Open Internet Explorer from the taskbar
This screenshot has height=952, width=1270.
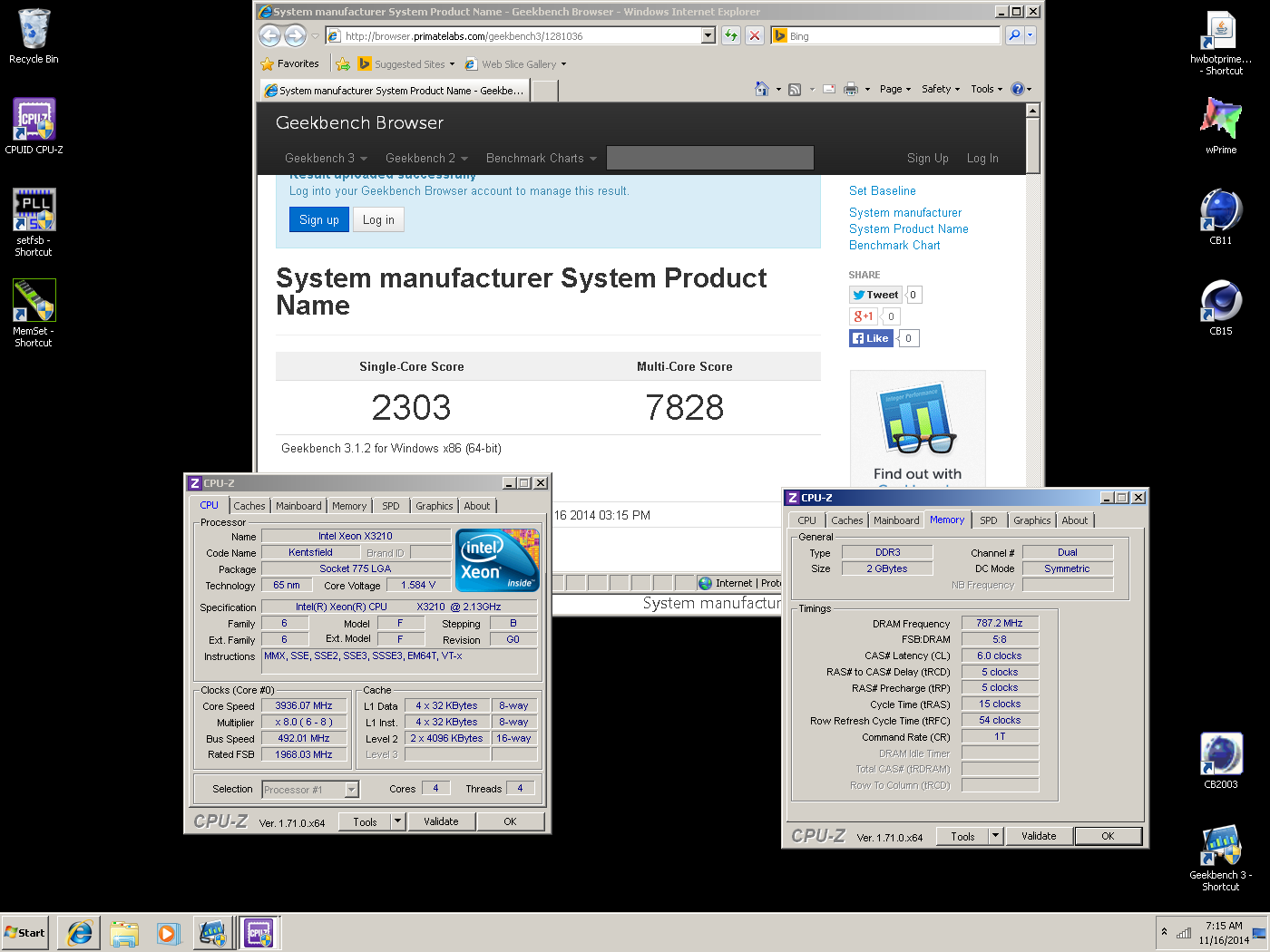pyautogui.click(x=80, y=933)
